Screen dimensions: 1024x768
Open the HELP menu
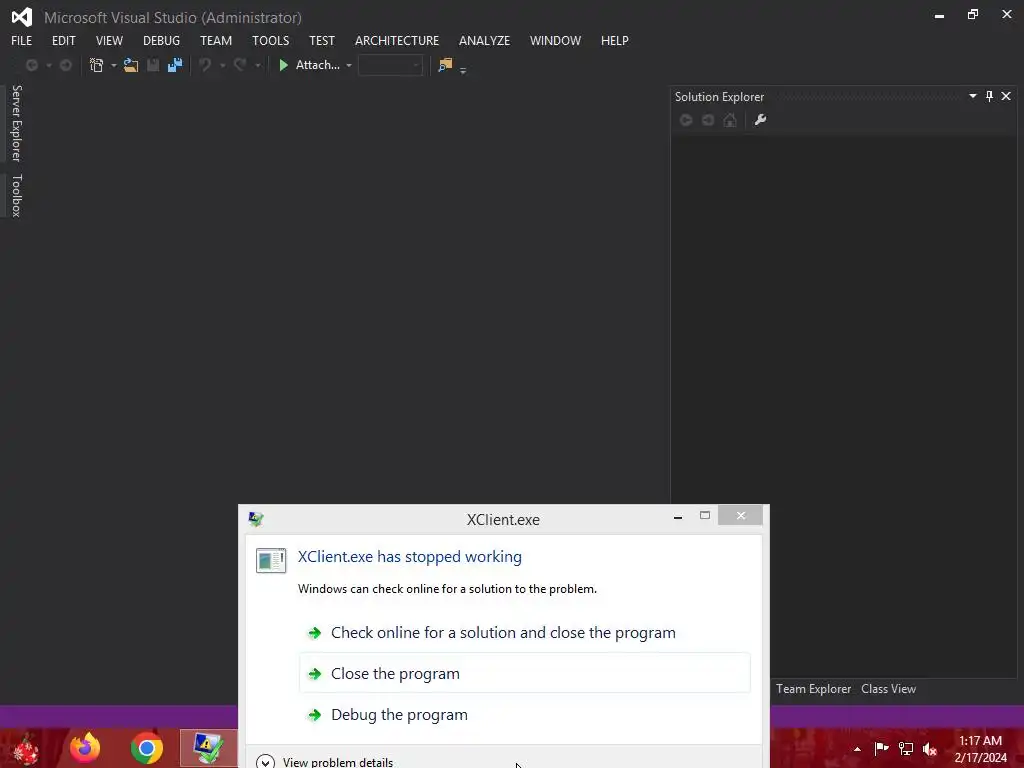(615, 40)
